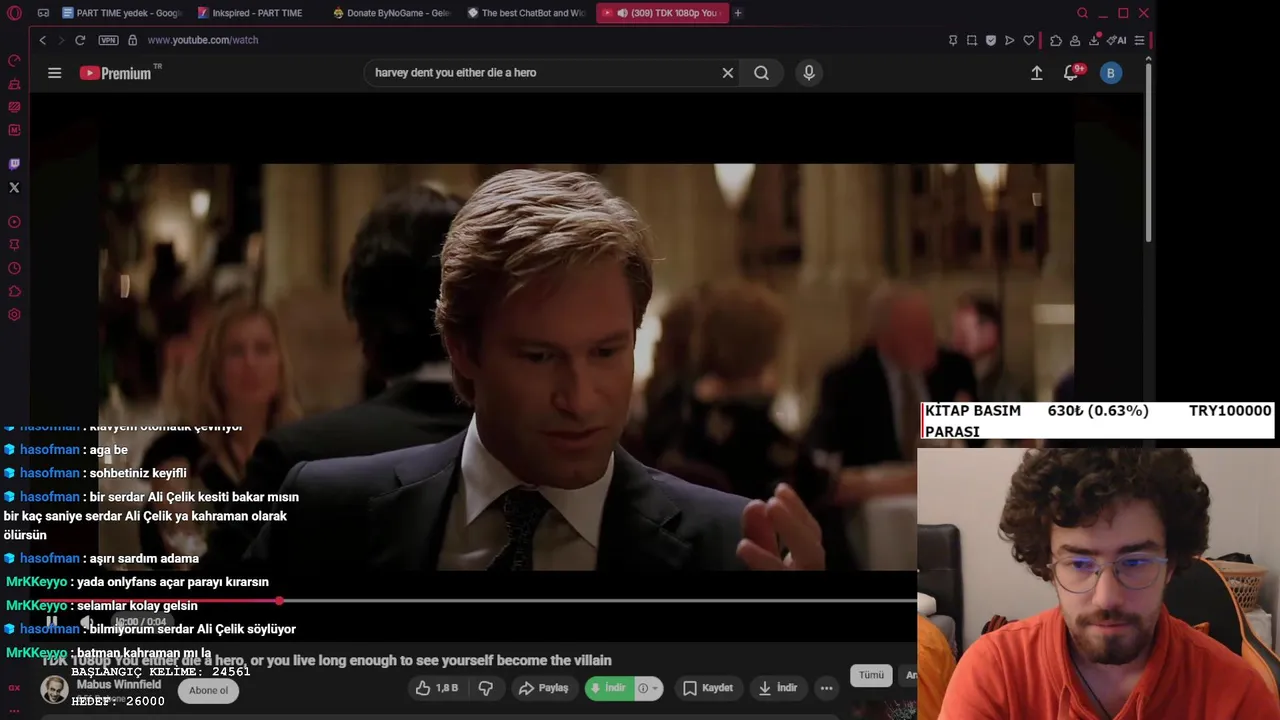Open the Opera GX corner icon in sidebar
The image size is (1280, 720).
[14, 688]
